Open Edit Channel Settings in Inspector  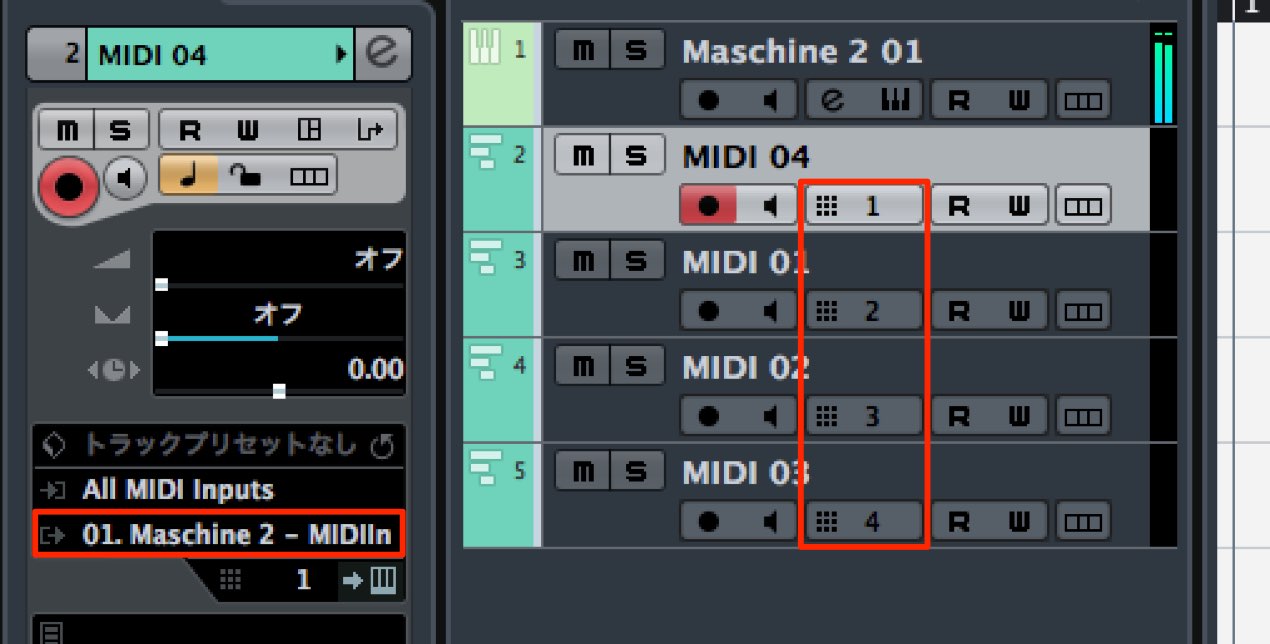coord(382,54)
